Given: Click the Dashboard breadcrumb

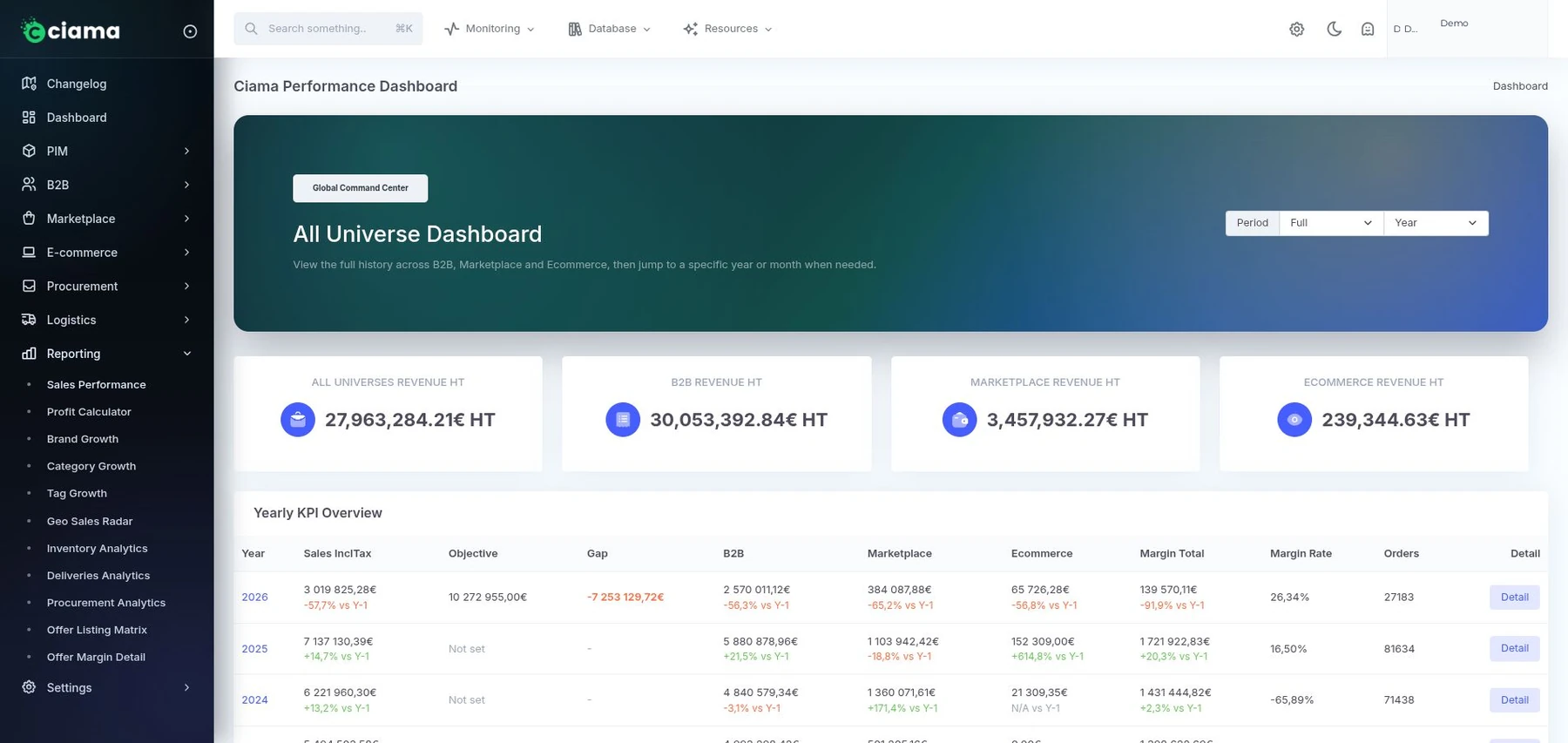Looking at the screenshot, I should [1520, 86].
